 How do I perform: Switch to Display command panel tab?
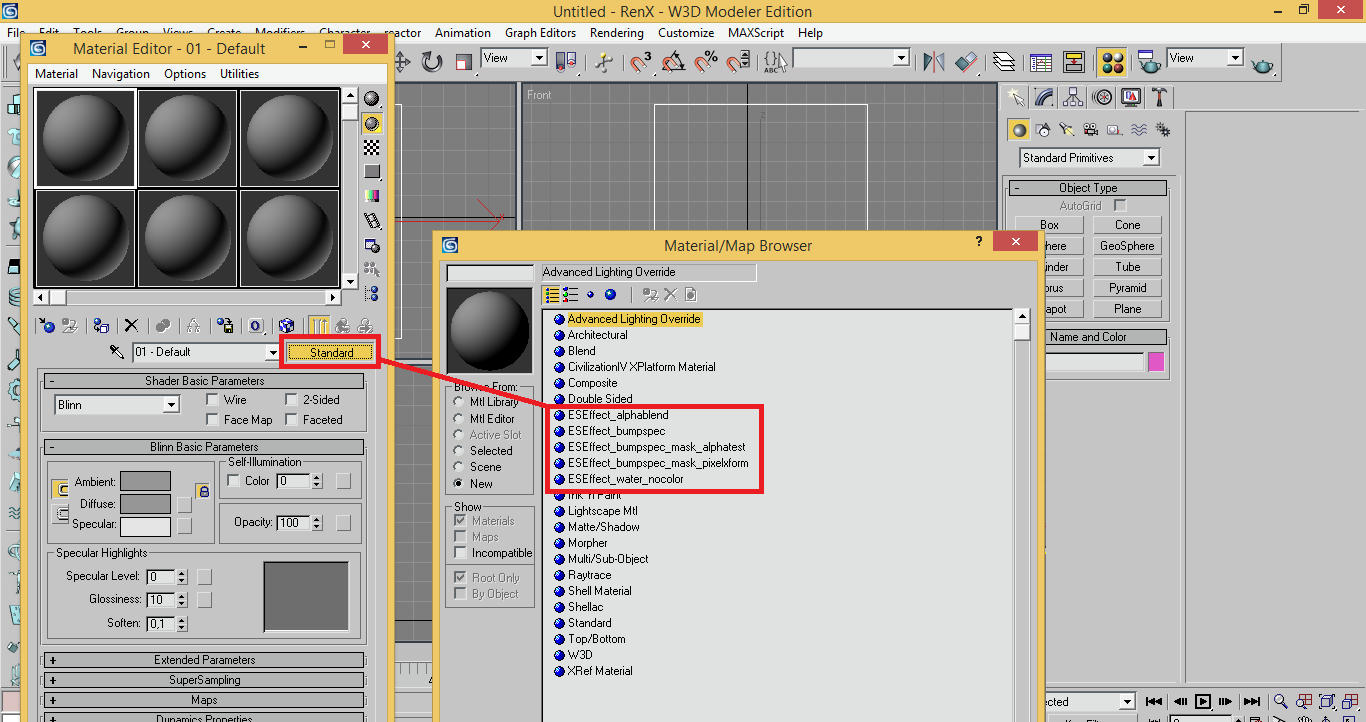1132,97
